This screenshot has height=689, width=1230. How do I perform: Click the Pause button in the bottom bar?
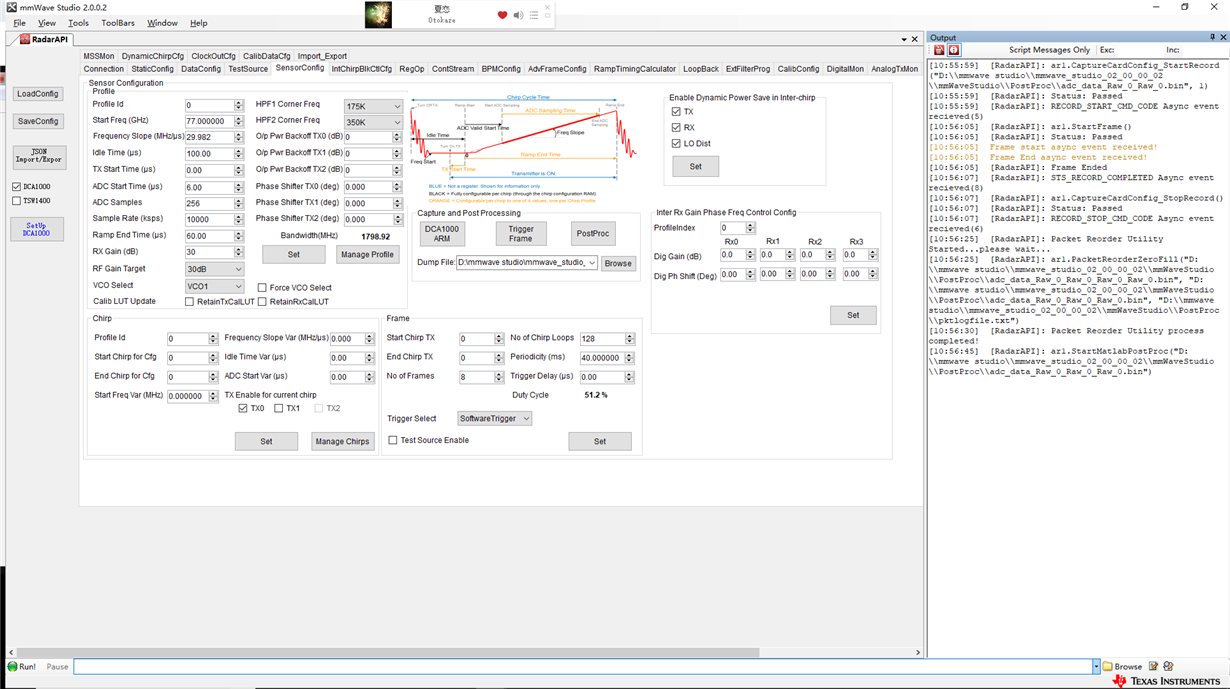57,666
